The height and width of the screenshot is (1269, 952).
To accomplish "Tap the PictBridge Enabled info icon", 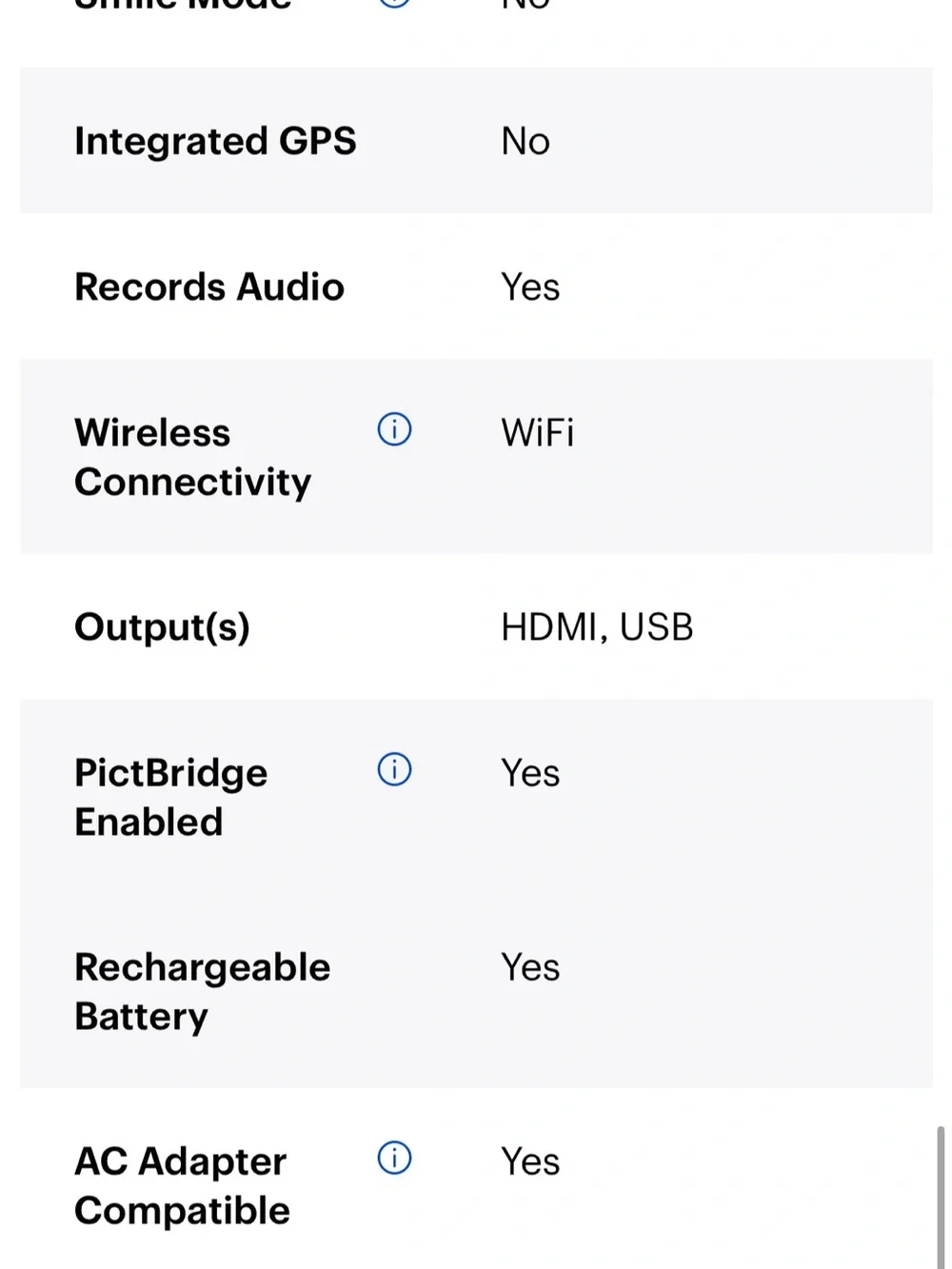I will click(394, 769).
